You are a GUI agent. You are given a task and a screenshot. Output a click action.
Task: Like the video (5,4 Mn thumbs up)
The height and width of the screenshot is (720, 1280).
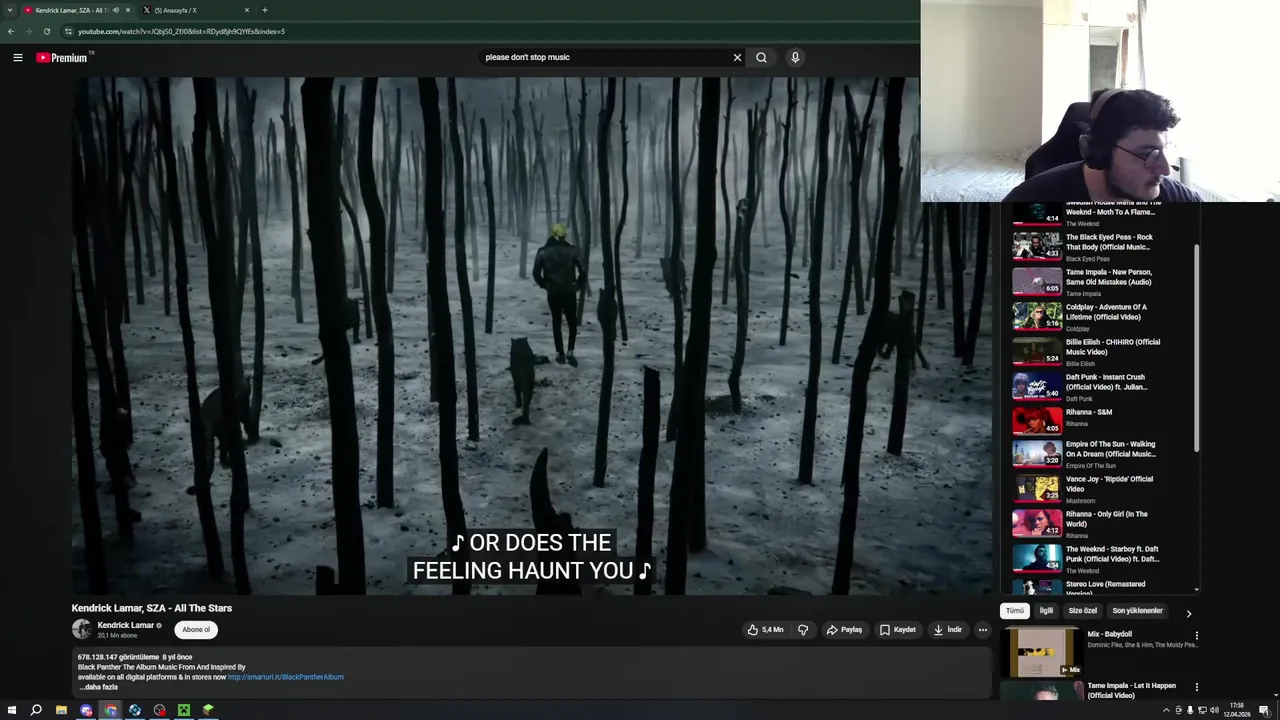[x=766, y=630]
